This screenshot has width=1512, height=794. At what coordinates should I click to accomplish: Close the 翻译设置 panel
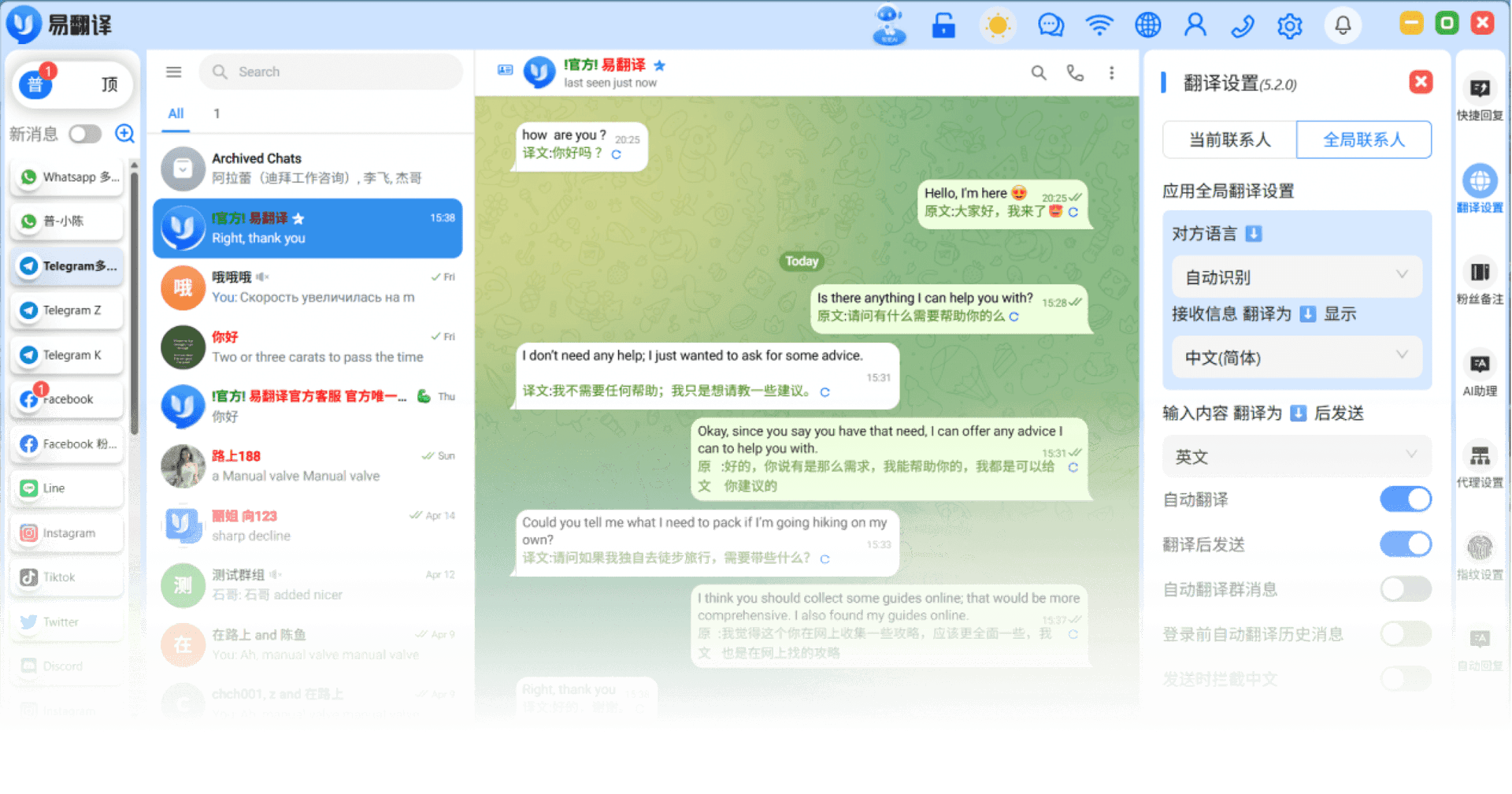pyautogui.click(x=1421, y=82)
